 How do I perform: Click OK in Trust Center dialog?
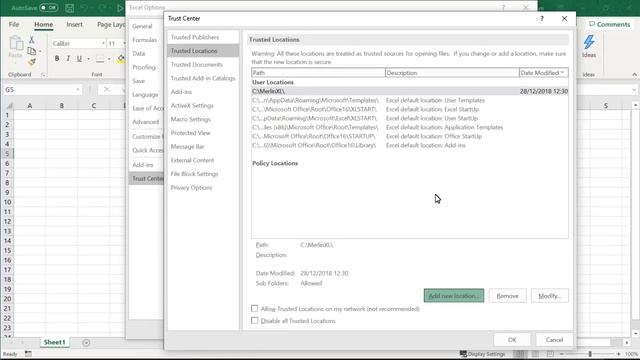click(512, 340)
